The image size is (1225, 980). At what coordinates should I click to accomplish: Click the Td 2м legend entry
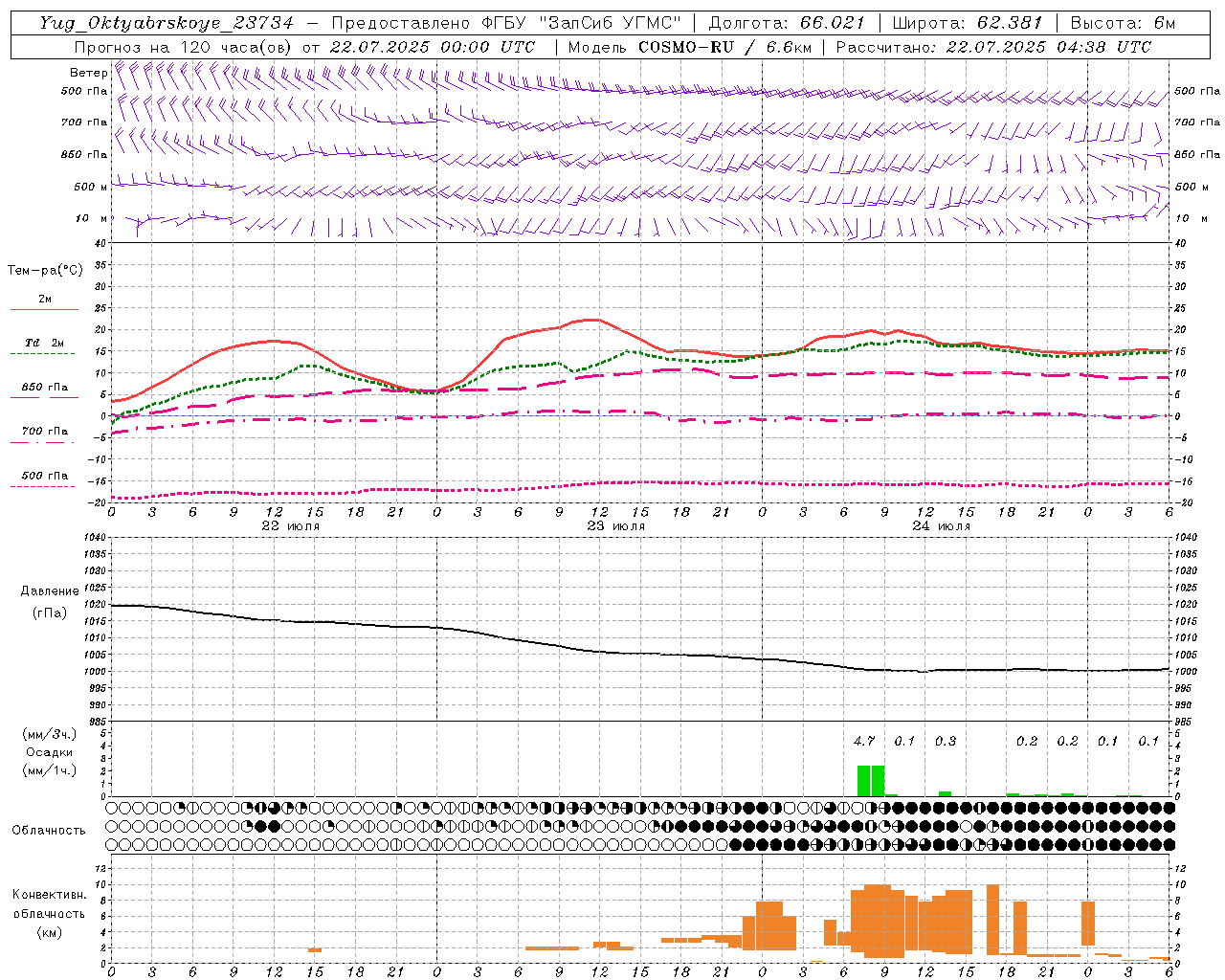click(x=44, y=343)
